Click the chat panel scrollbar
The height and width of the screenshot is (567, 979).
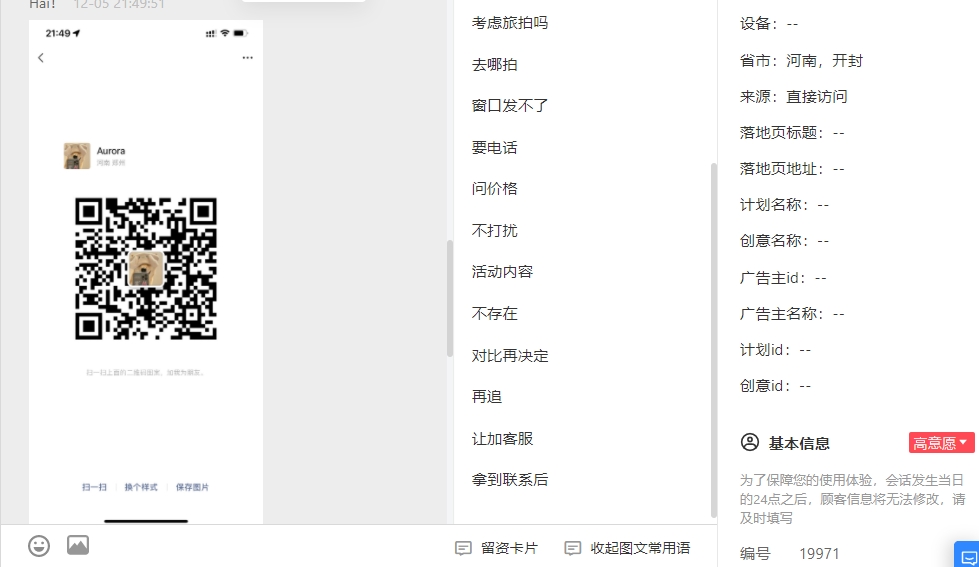450,298
